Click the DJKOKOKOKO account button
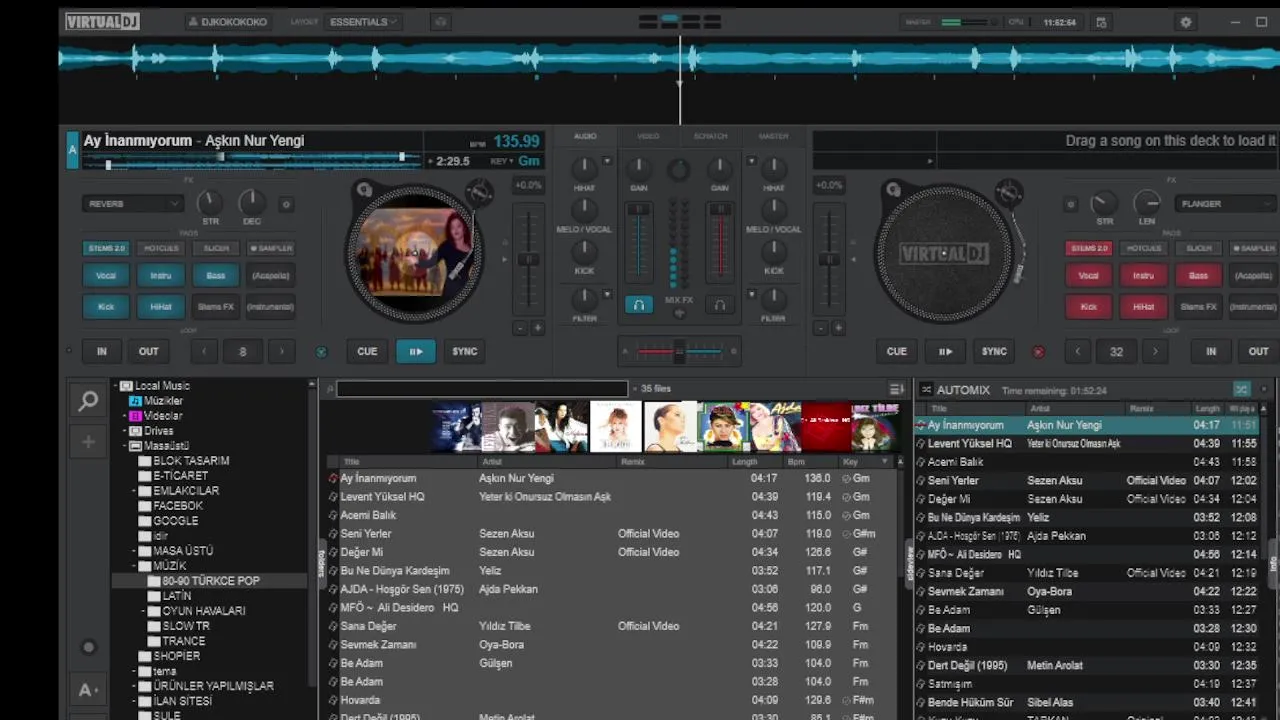Viewport: 1280px width, 720px height. pos(227,22)
